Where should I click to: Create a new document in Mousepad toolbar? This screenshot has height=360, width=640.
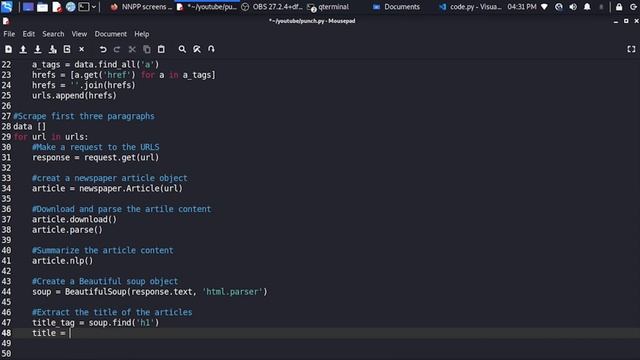click(8, 49)
